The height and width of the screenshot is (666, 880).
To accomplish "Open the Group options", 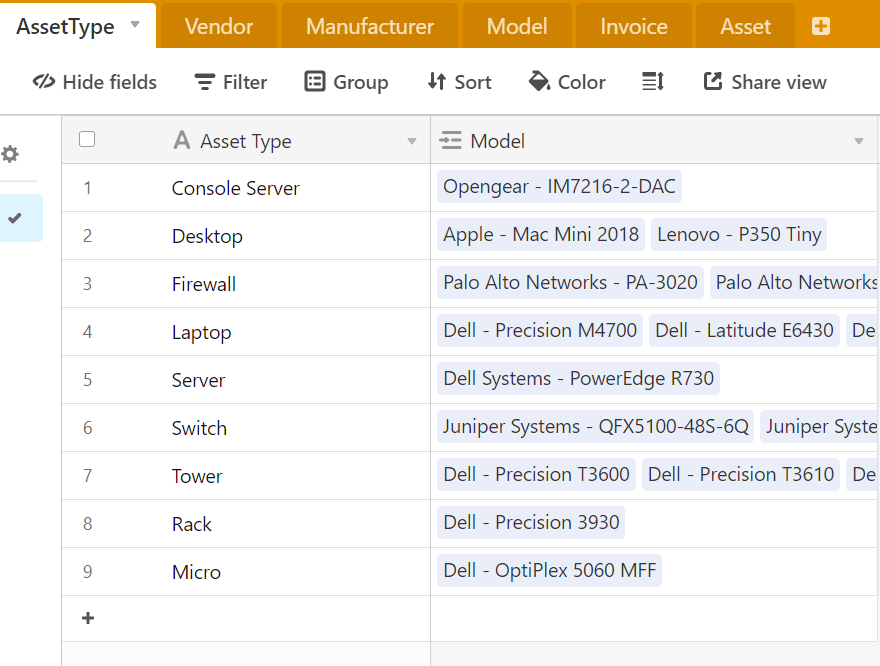I will pyautogui.click(x=346, y=82).
